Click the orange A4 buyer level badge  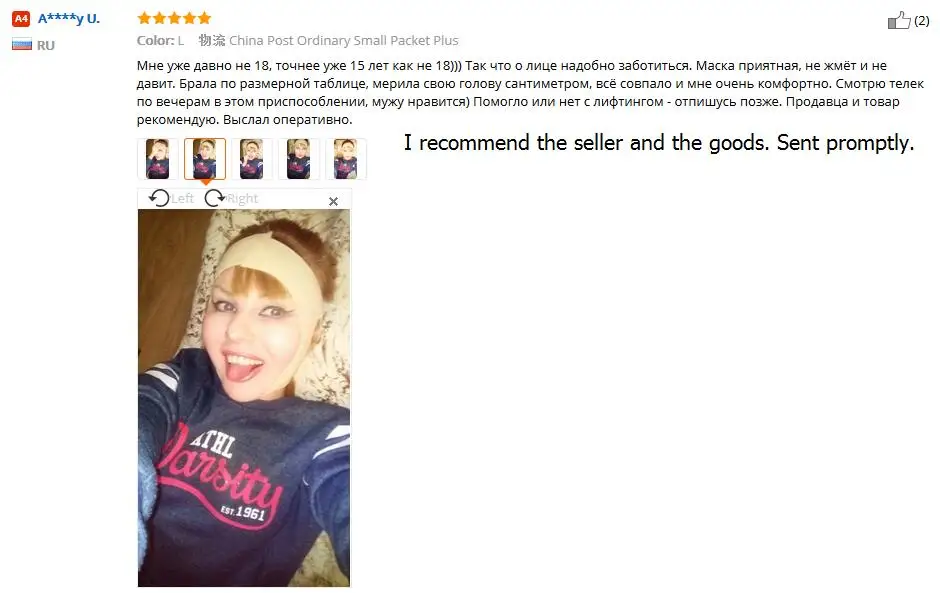[21, 19]
